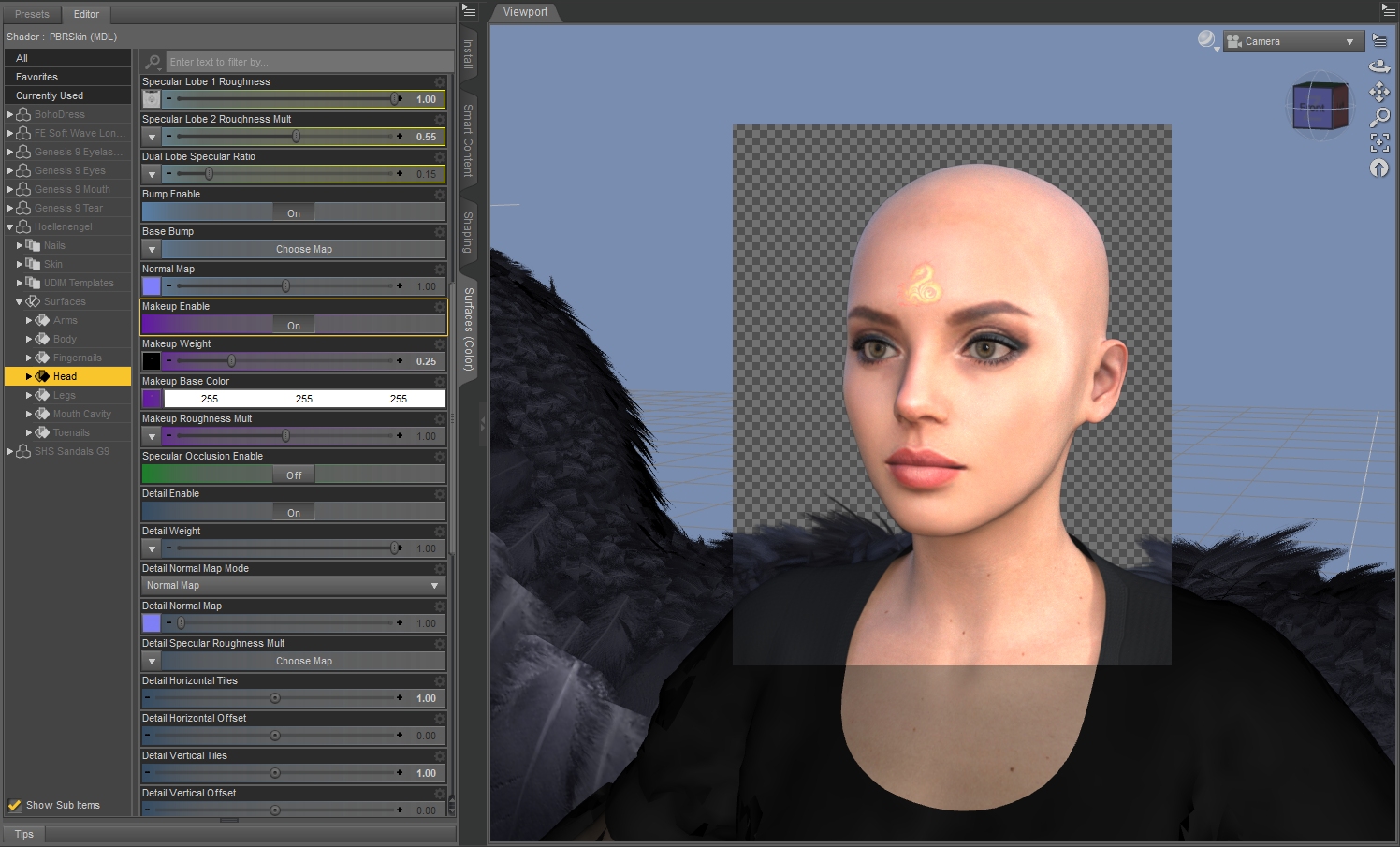Click the filter search magnifier icon
The width and height of the screenshot is (1400, 847).
(x=153, y=62)
